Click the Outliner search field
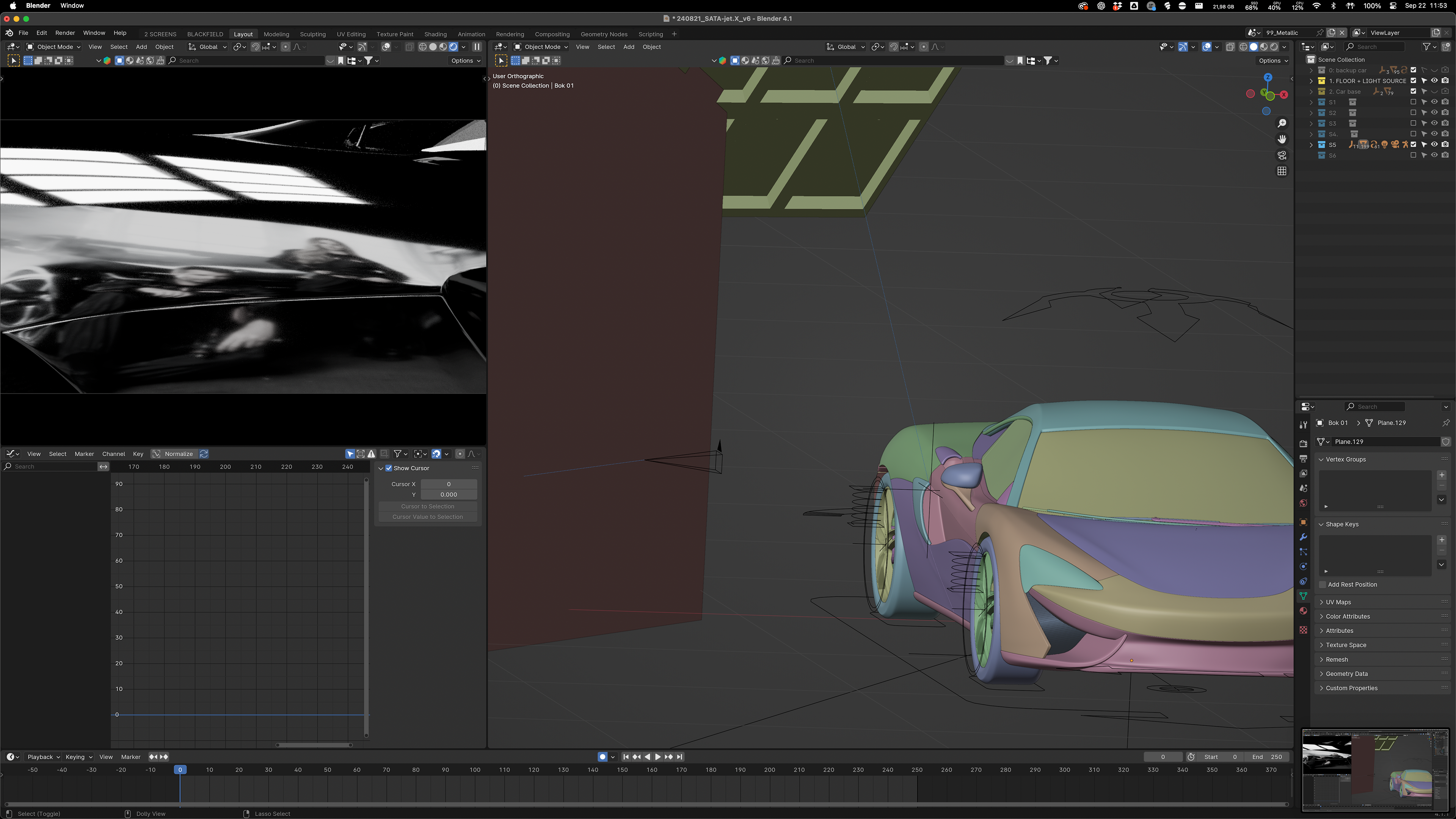This screenshot has height=819, width=1456. 1374,46
